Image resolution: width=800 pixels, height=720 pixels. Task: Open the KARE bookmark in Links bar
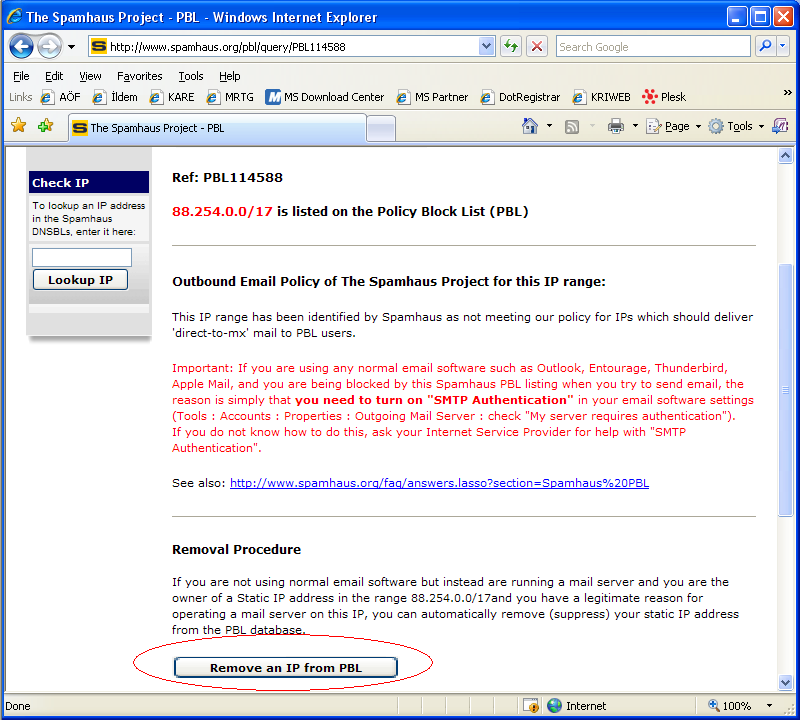coord(172,97)
